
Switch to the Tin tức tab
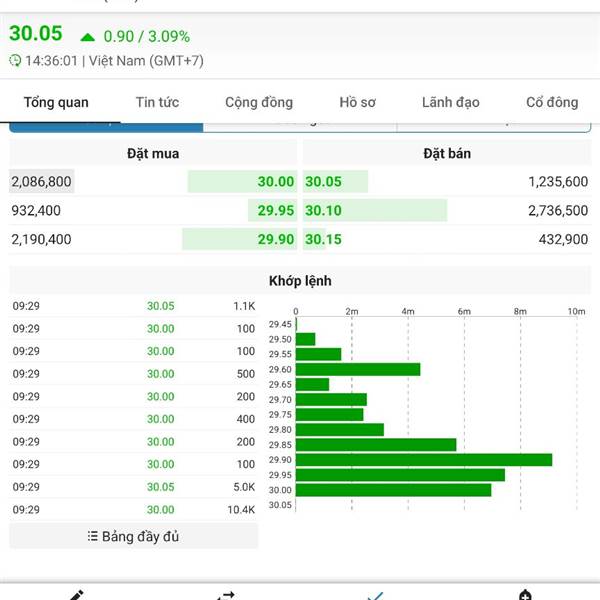click(157, 102)
